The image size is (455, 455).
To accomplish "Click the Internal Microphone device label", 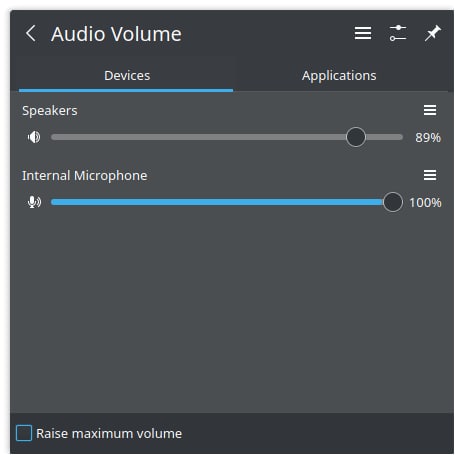I will pyautogui.click(x=84, y=176).
